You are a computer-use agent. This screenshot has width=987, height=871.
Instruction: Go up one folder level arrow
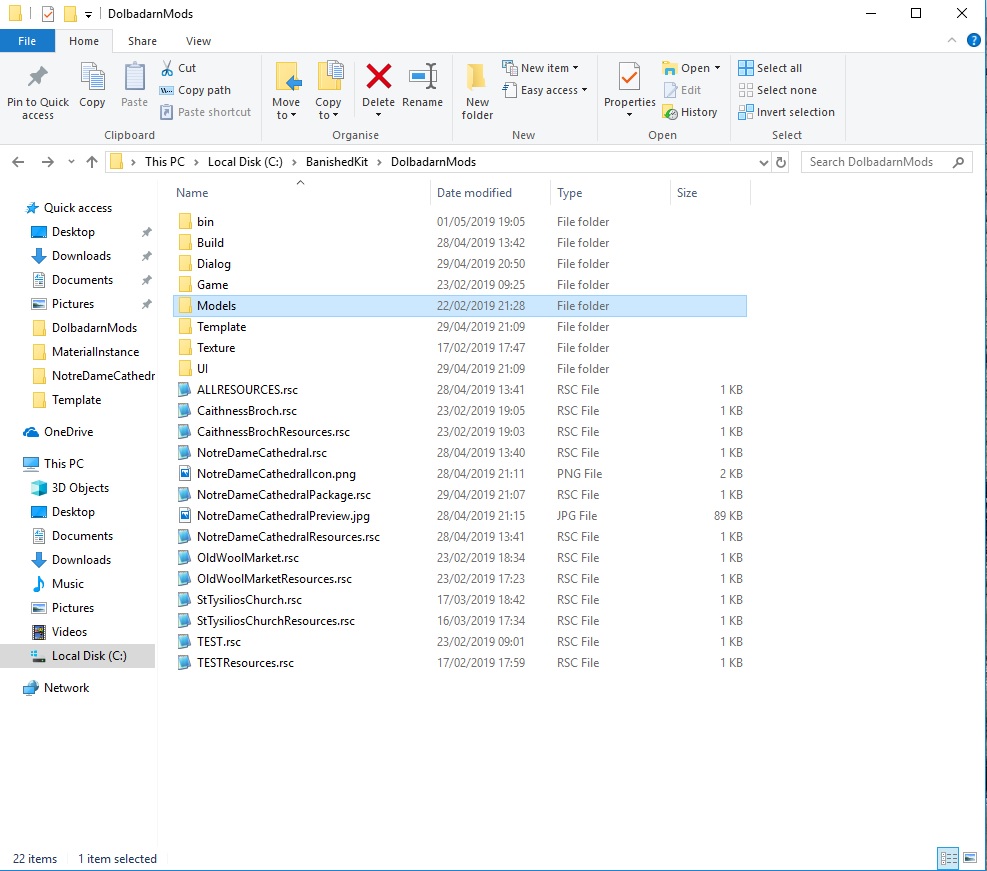pyautogui.click(x=92, y=162)
